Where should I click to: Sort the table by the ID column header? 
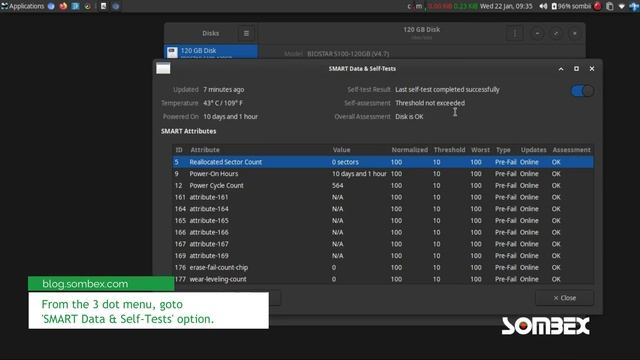click(179, 150)
